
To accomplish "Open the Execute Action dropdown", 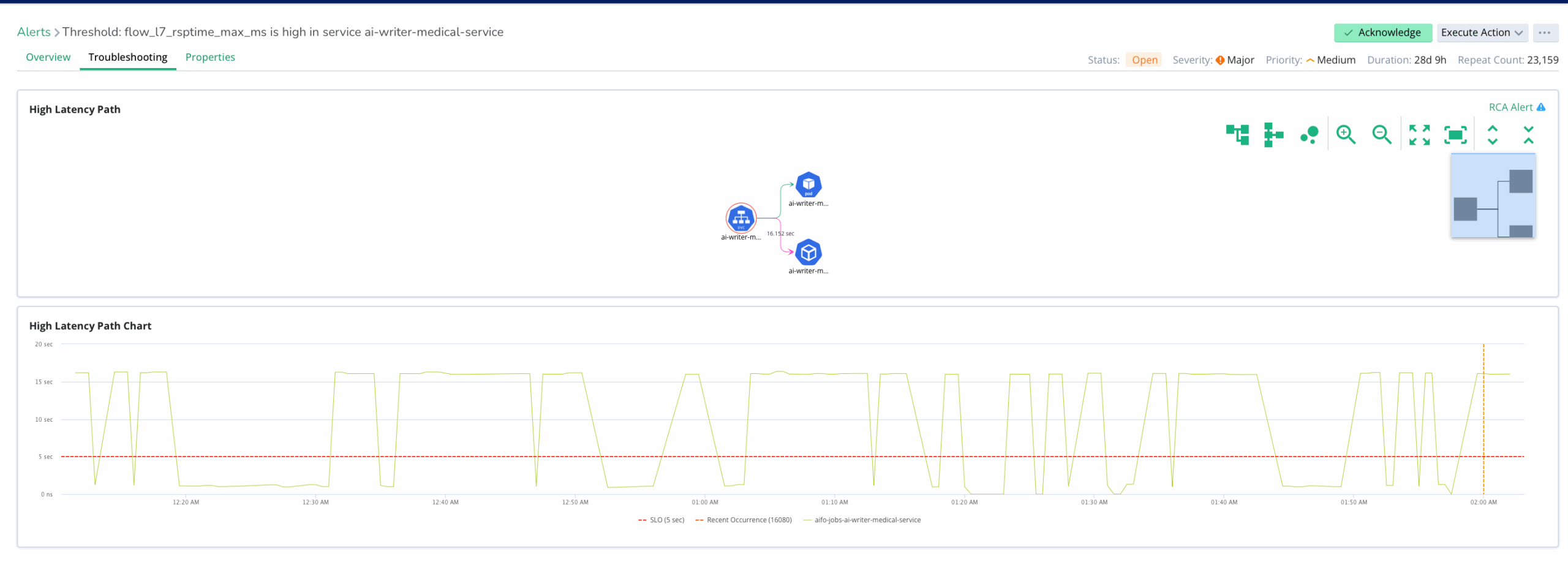I will coord(1482,32).
